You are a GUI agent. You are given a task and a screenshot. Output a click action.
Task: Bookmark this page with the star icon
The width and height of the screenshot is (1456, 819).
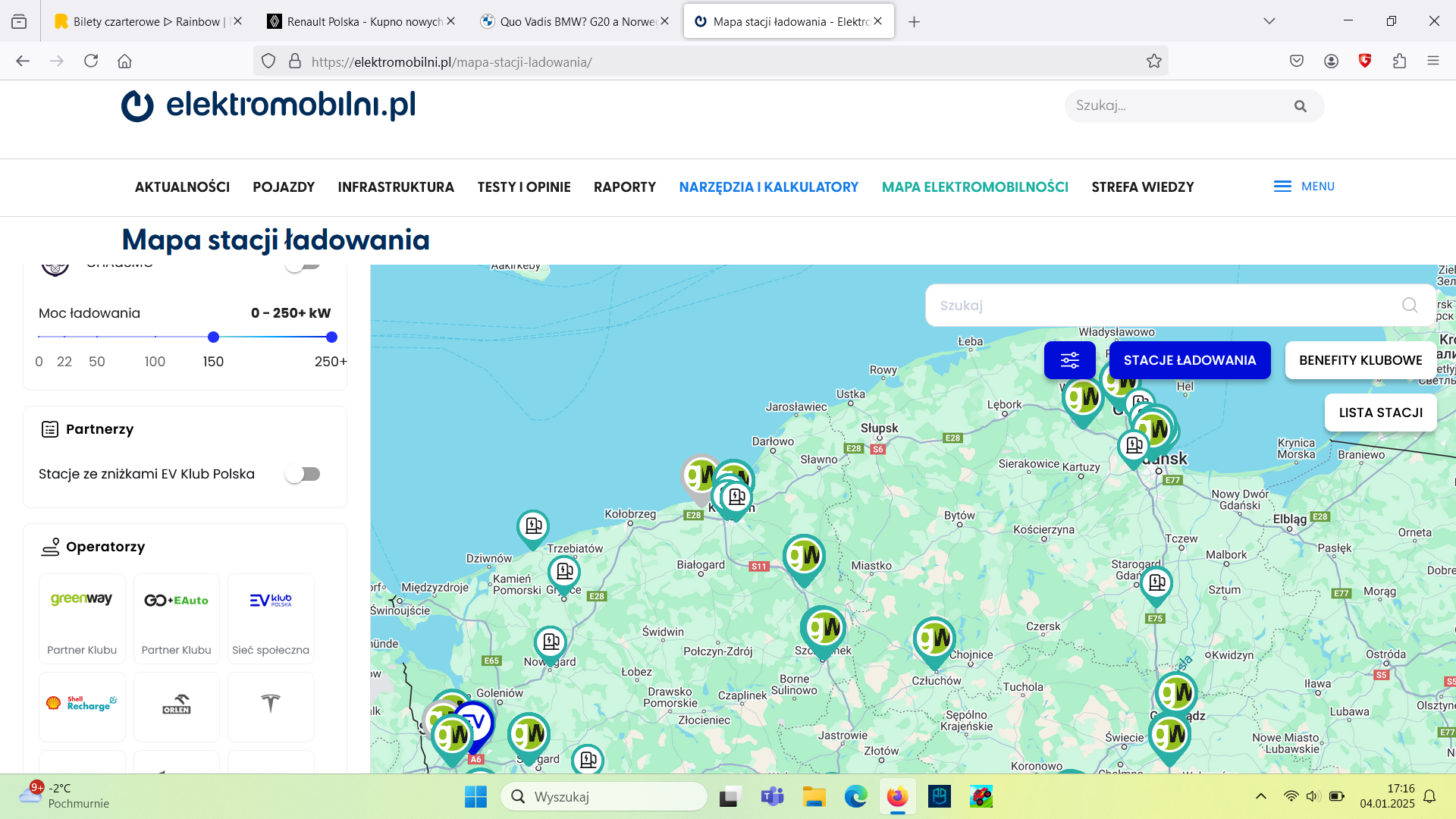1153,61
